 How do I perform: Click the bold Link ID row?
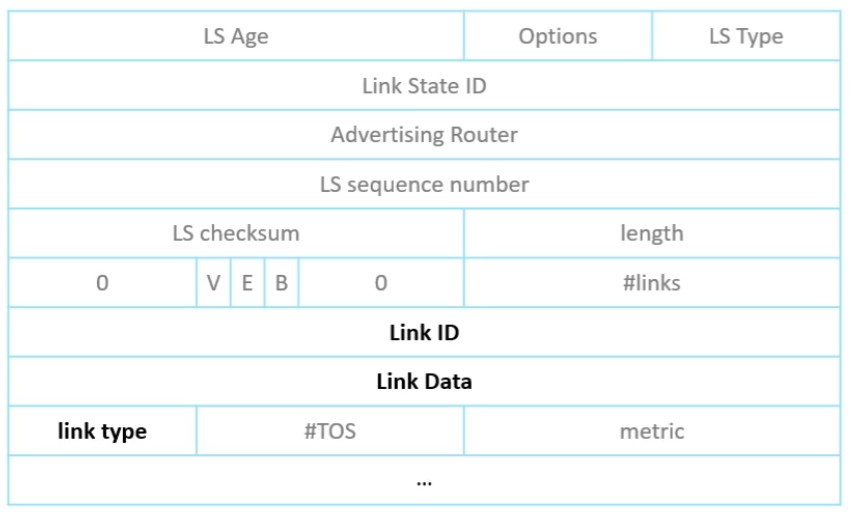click(424, 332)
